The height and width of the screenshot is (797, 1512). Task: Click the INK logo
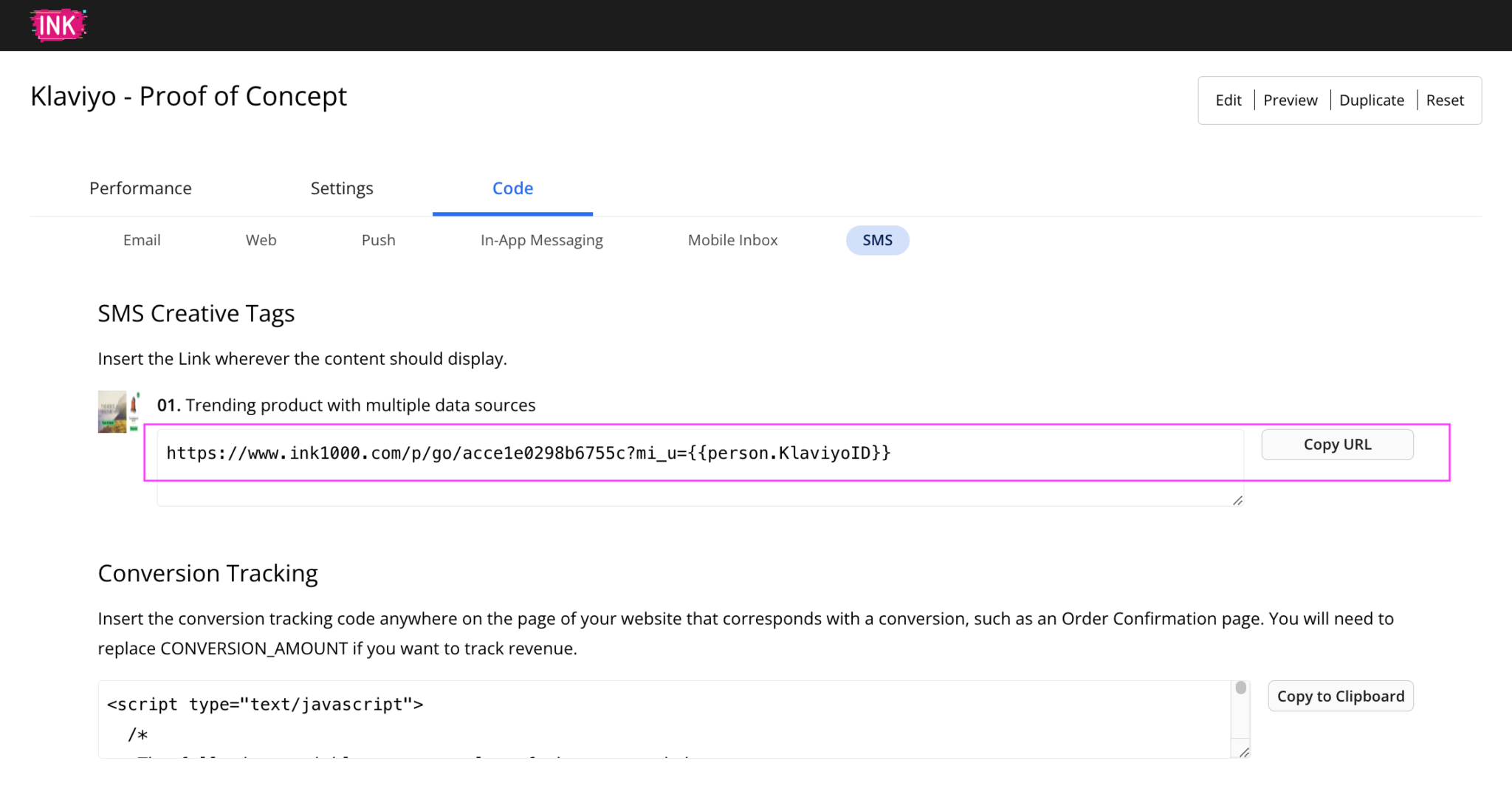click(58, 24)
